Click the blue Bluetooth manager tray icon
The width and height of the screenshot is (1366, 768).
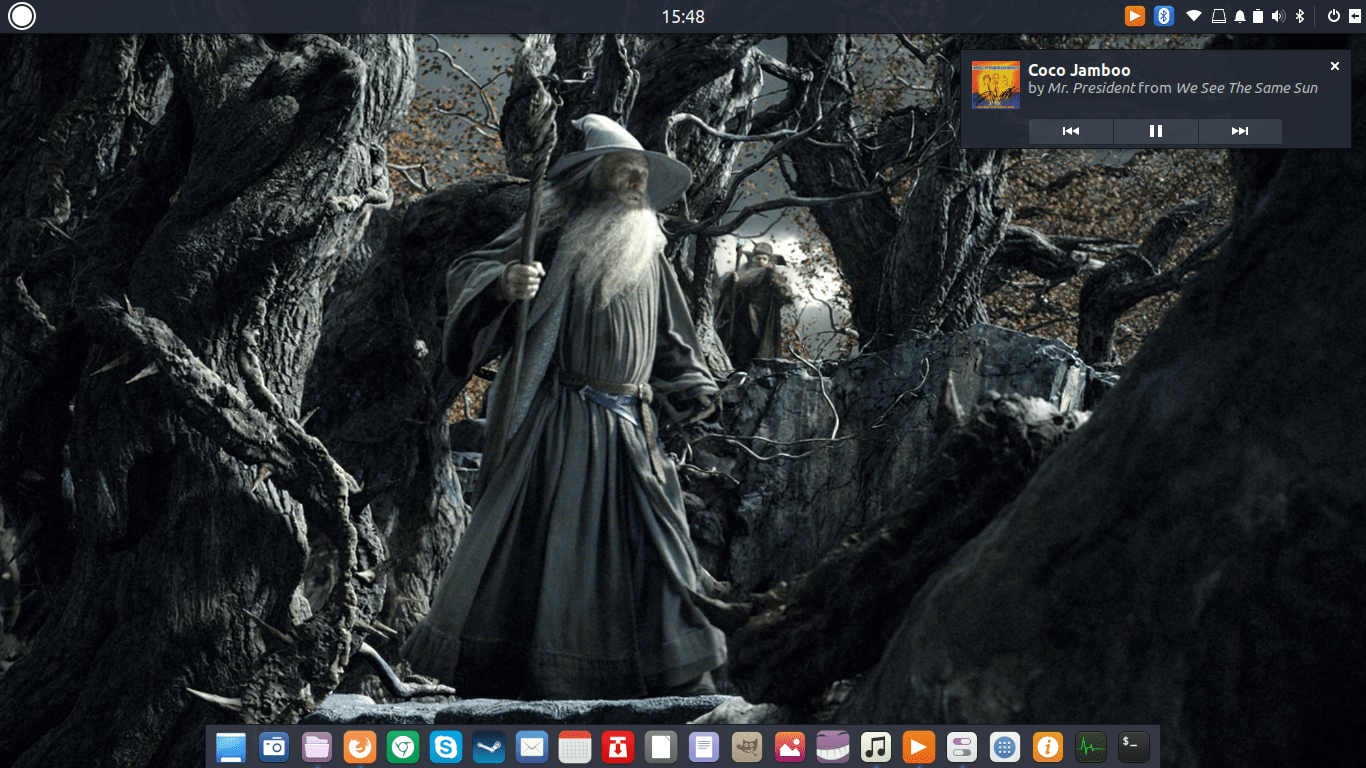point(1164,16)
